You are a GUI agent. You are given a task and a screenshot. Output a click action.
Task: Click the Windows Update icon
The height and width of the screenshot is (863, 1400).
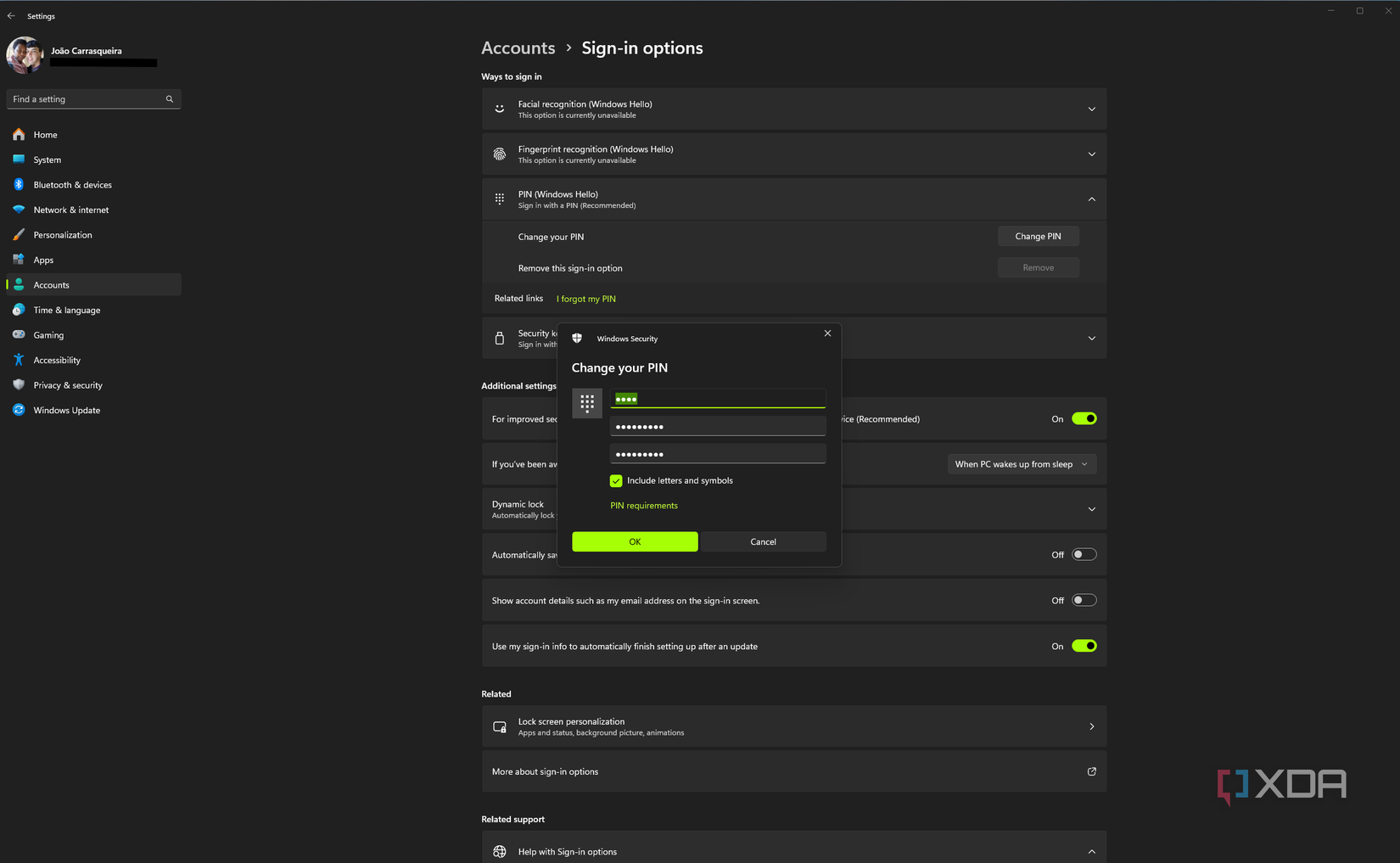point(19,410)
